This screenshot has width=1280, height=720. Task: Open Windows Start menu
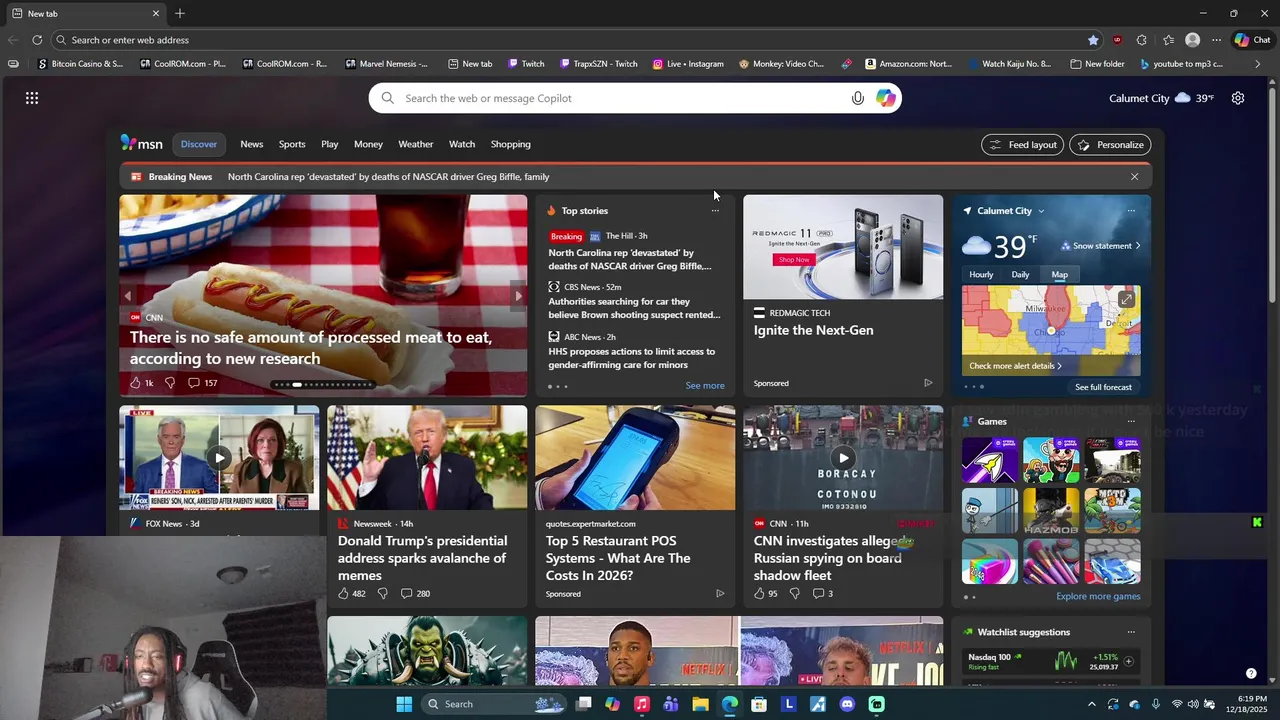pyautogui.click(x=404, y=704)
